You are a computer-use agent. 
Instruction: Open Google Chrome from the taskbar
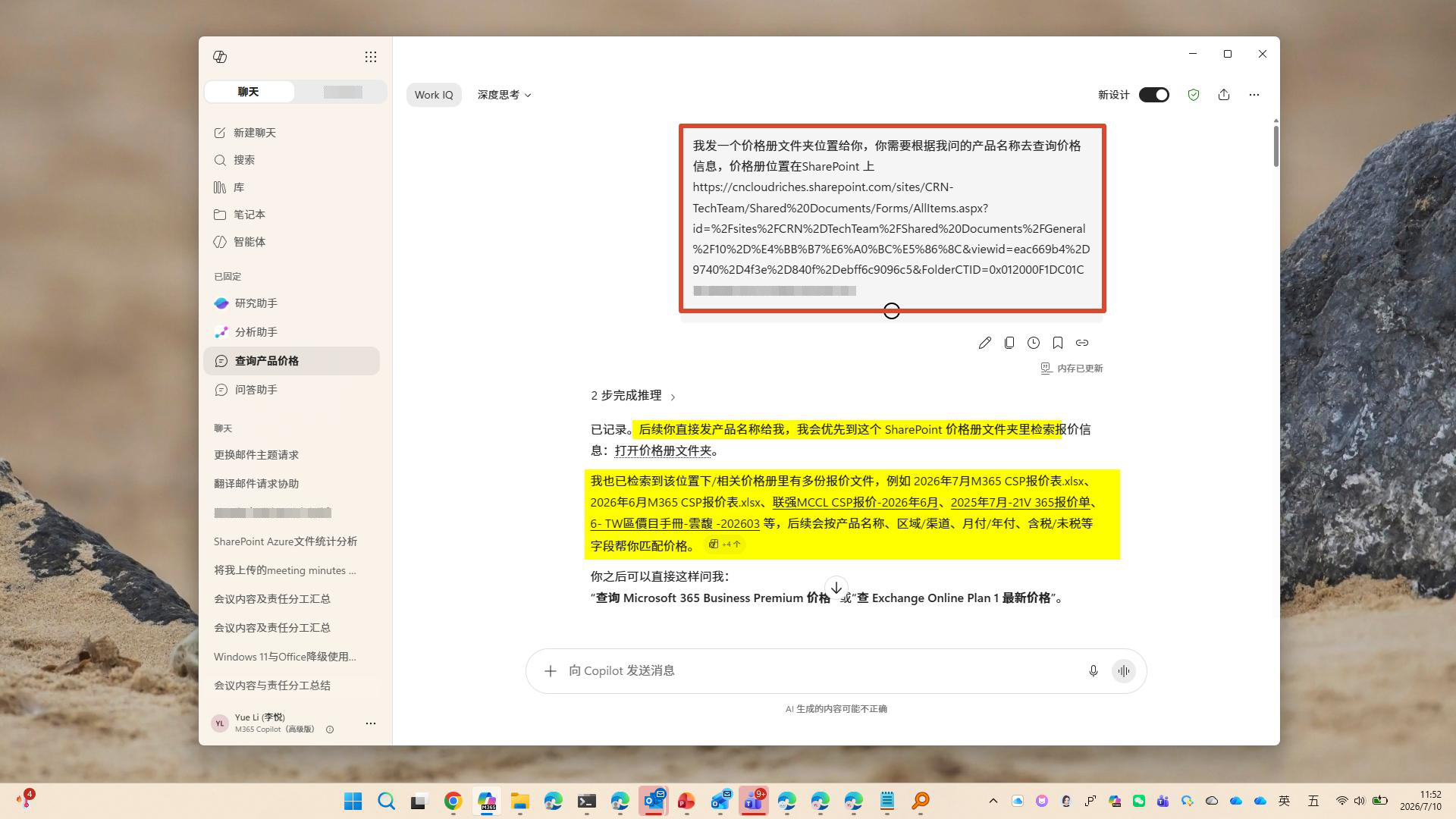pyautogui.click(x=453, y=801)
